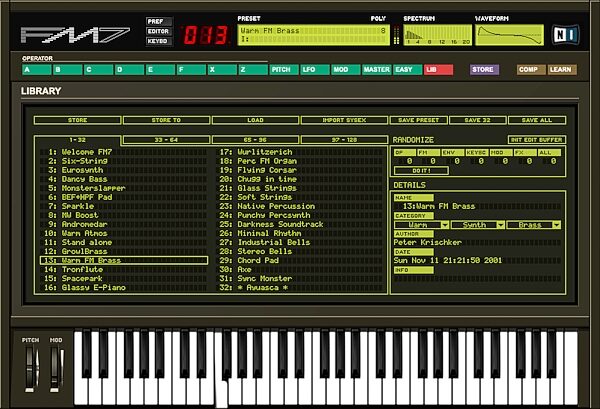
Task: Click the ENV randomize amount value
Action: pos(457,161)
